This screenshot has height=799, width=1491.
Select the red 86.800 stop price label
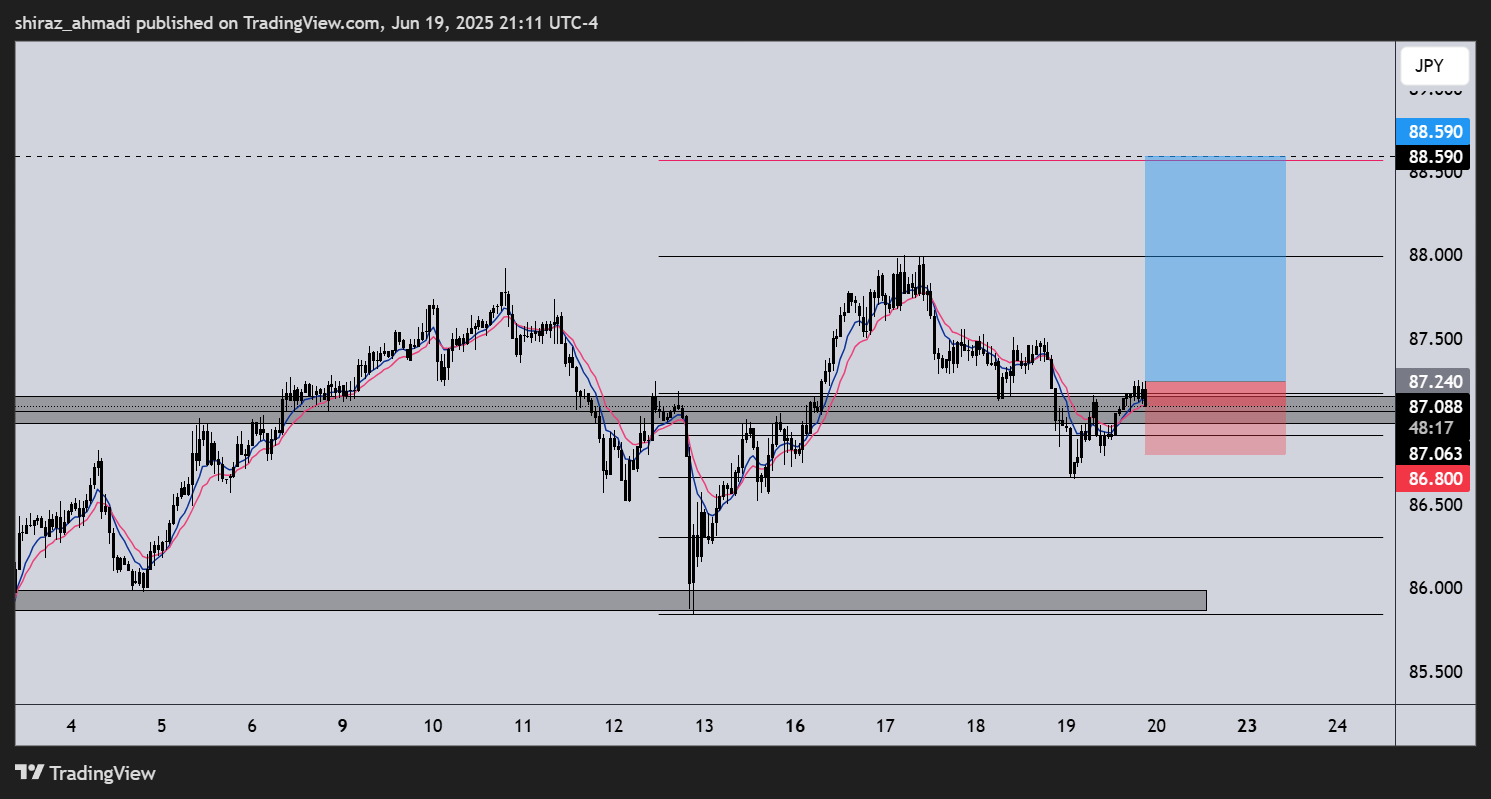1435,479
